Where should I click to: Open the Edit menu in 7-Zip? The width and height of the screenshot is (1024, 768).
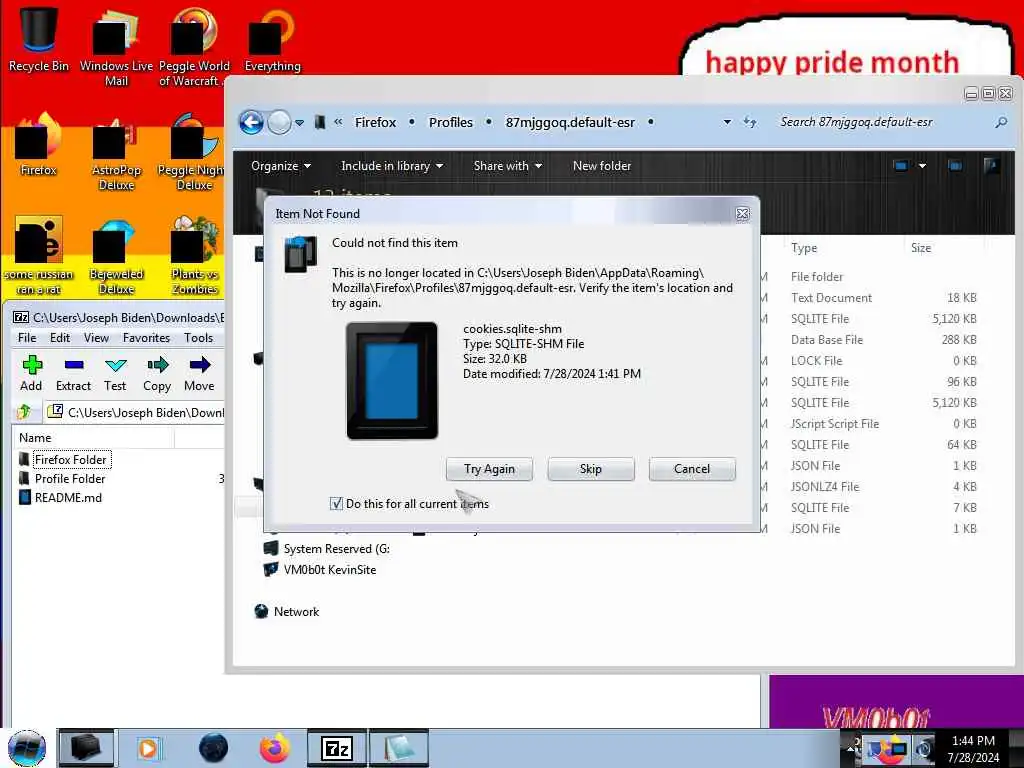[x=60, y=338]
